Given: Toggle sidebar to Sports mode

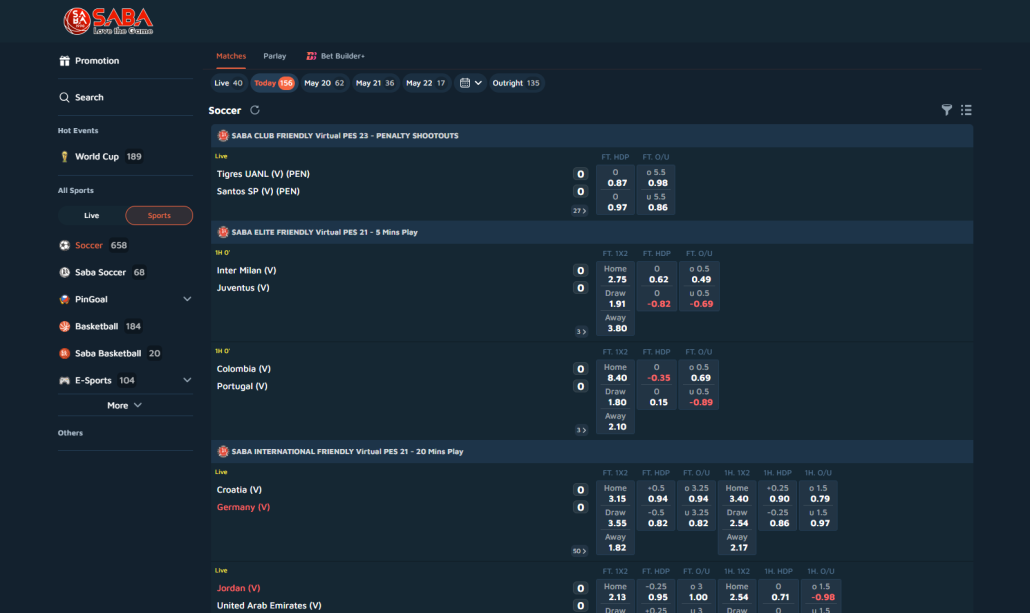Looking at the screenshot, I should (159, 216).
